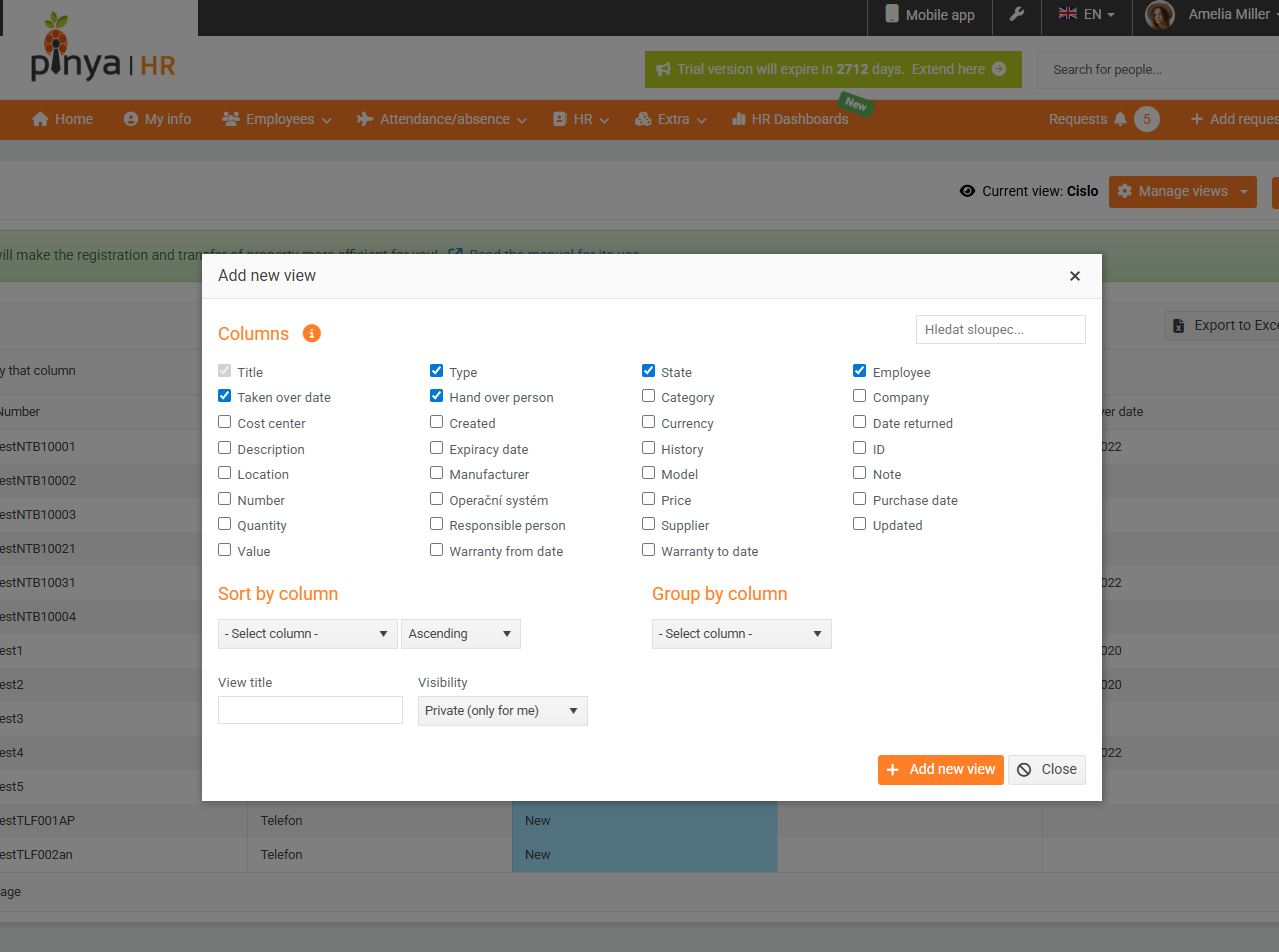Image resolution: width=1279 pixels, height=952 pixels.
Task: Expand the Employees menu
Action: pos(276,119)
